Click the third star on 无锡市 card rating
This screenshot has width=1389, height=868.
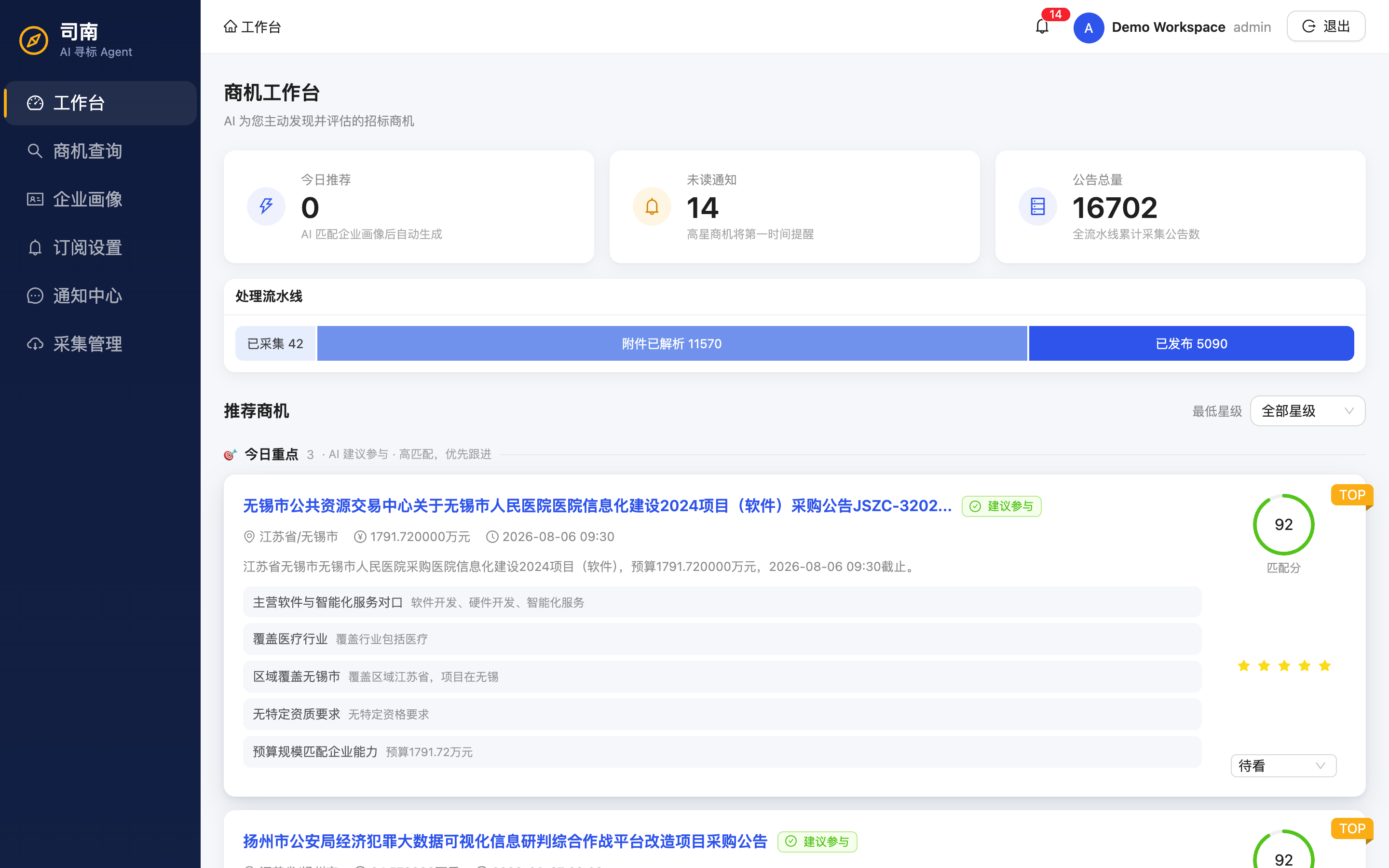coord(1284,665)
